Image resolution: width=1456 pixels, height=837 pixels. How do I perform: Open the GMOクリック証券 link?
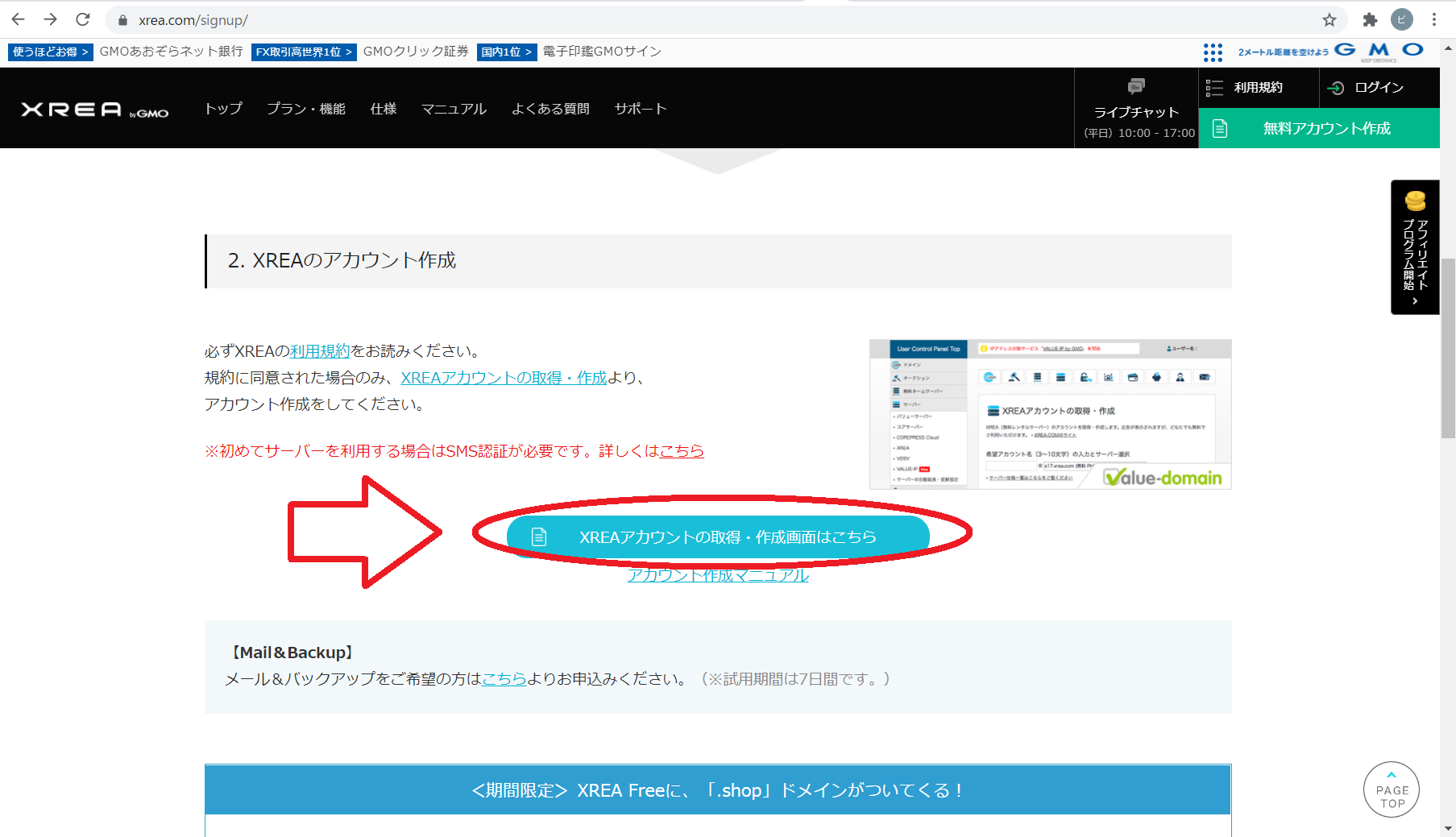[416, 52]
